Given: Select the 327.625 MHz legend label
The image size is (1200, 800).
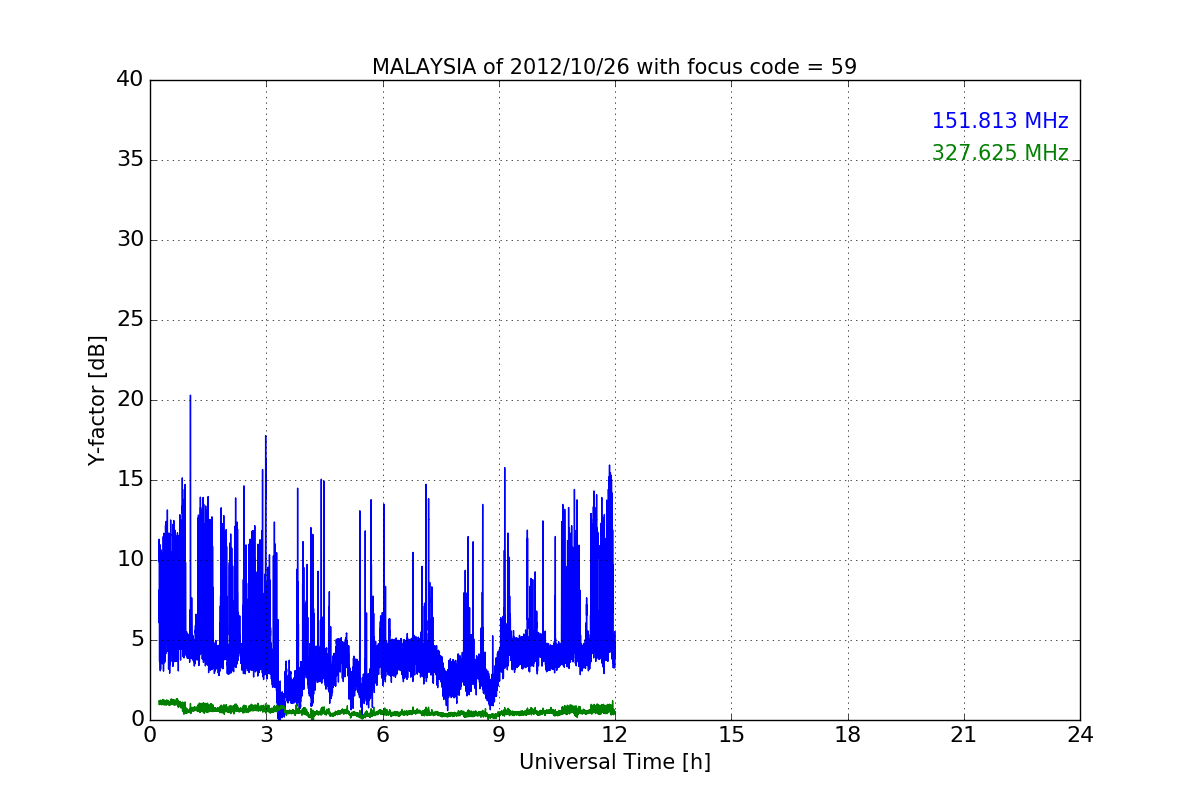Looking at the screenshot, I should tap(1000, 153).
